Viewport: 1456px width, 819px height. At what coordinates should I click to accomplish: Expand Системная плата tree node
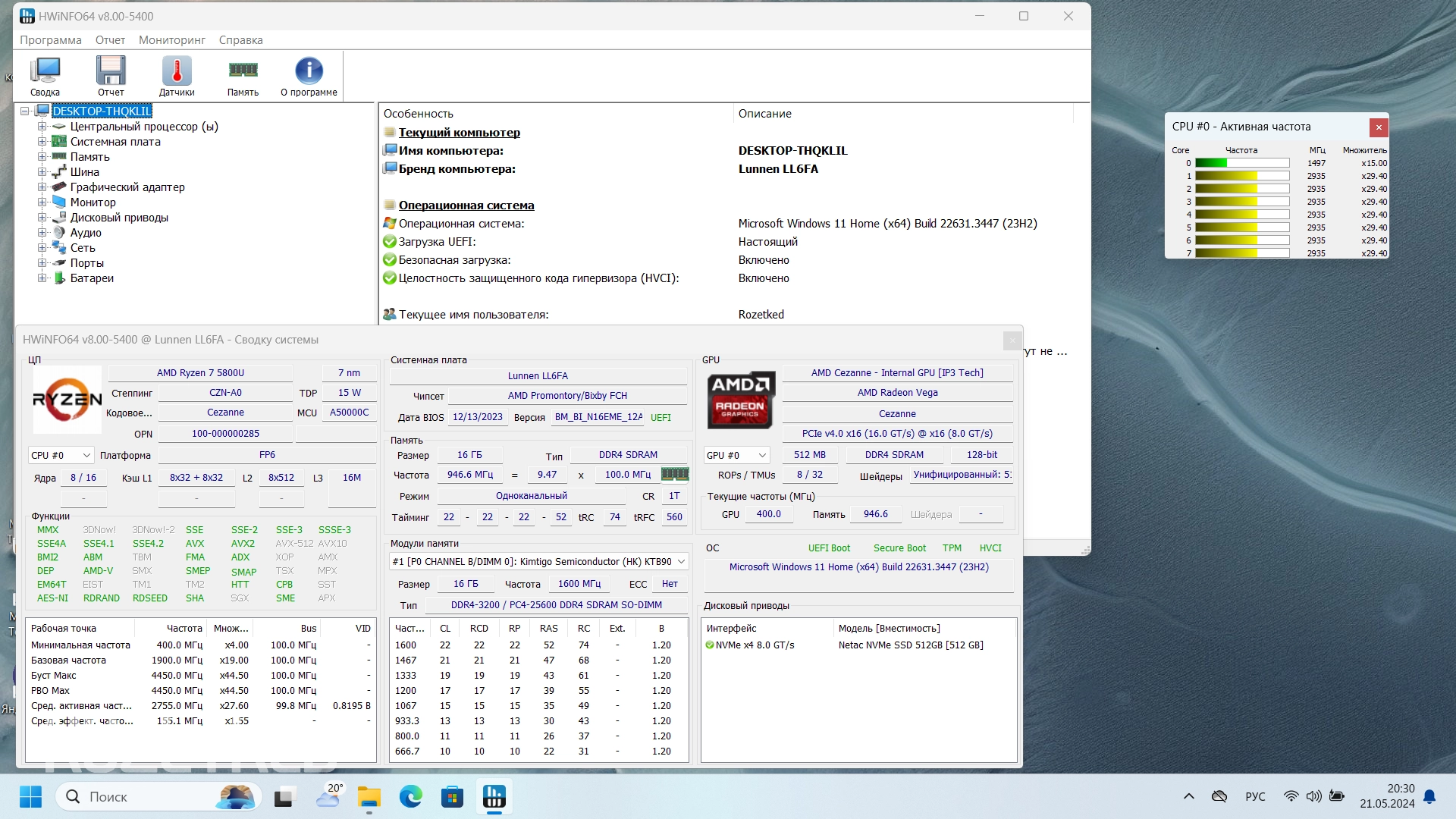(x=42, y=142)
